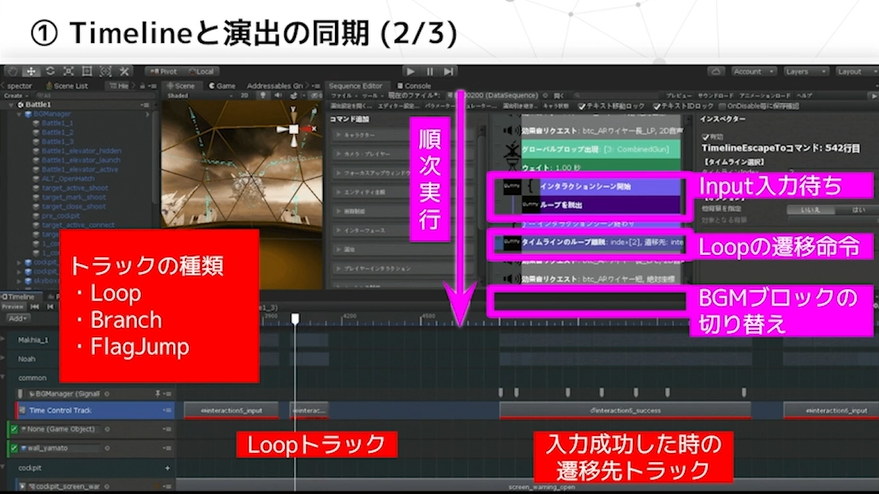879x494 pixels.
Task: Switch to the Scene List tab
Action: coord(67,86)
